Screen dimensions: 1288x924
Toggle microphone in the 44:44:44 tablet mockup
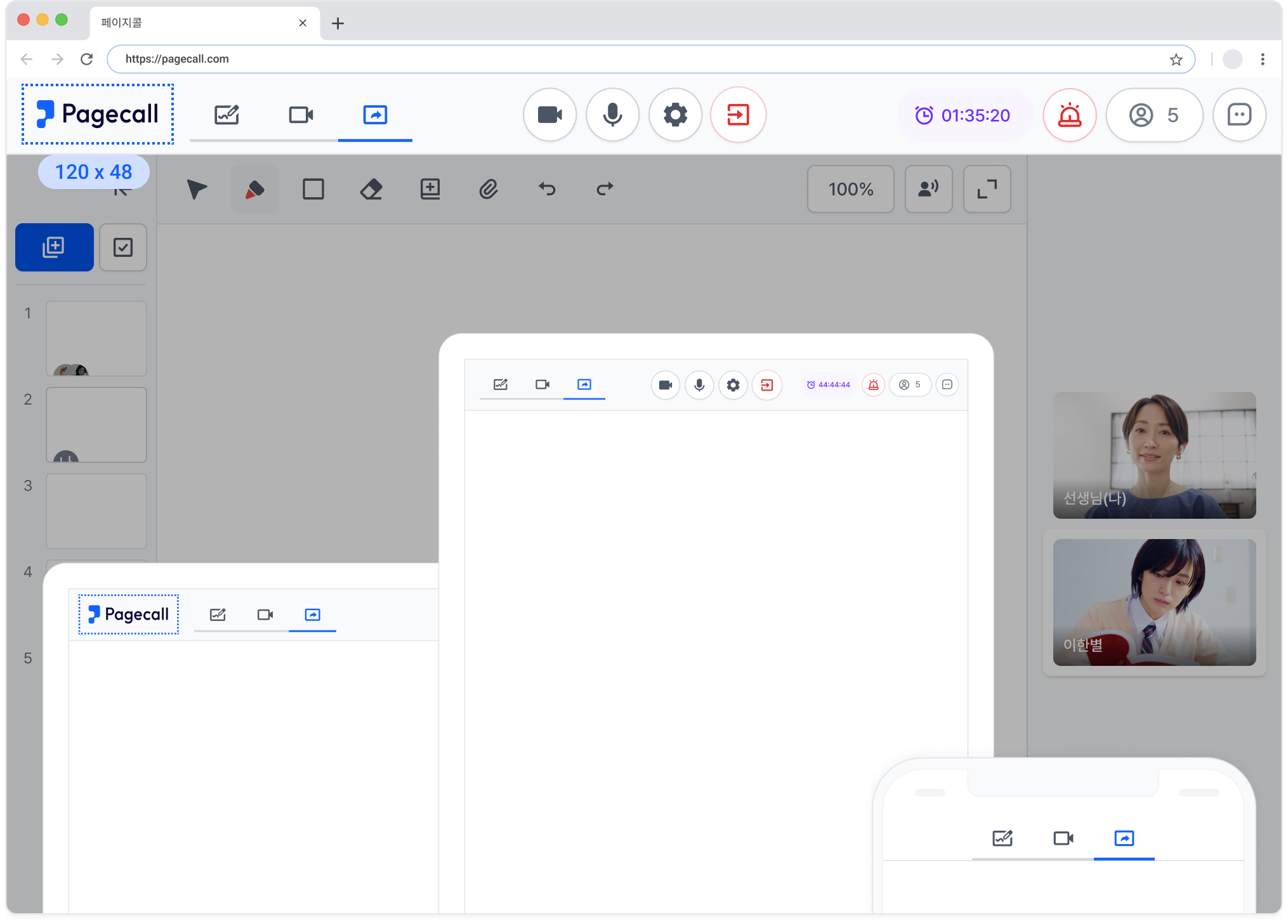point(699,385)
